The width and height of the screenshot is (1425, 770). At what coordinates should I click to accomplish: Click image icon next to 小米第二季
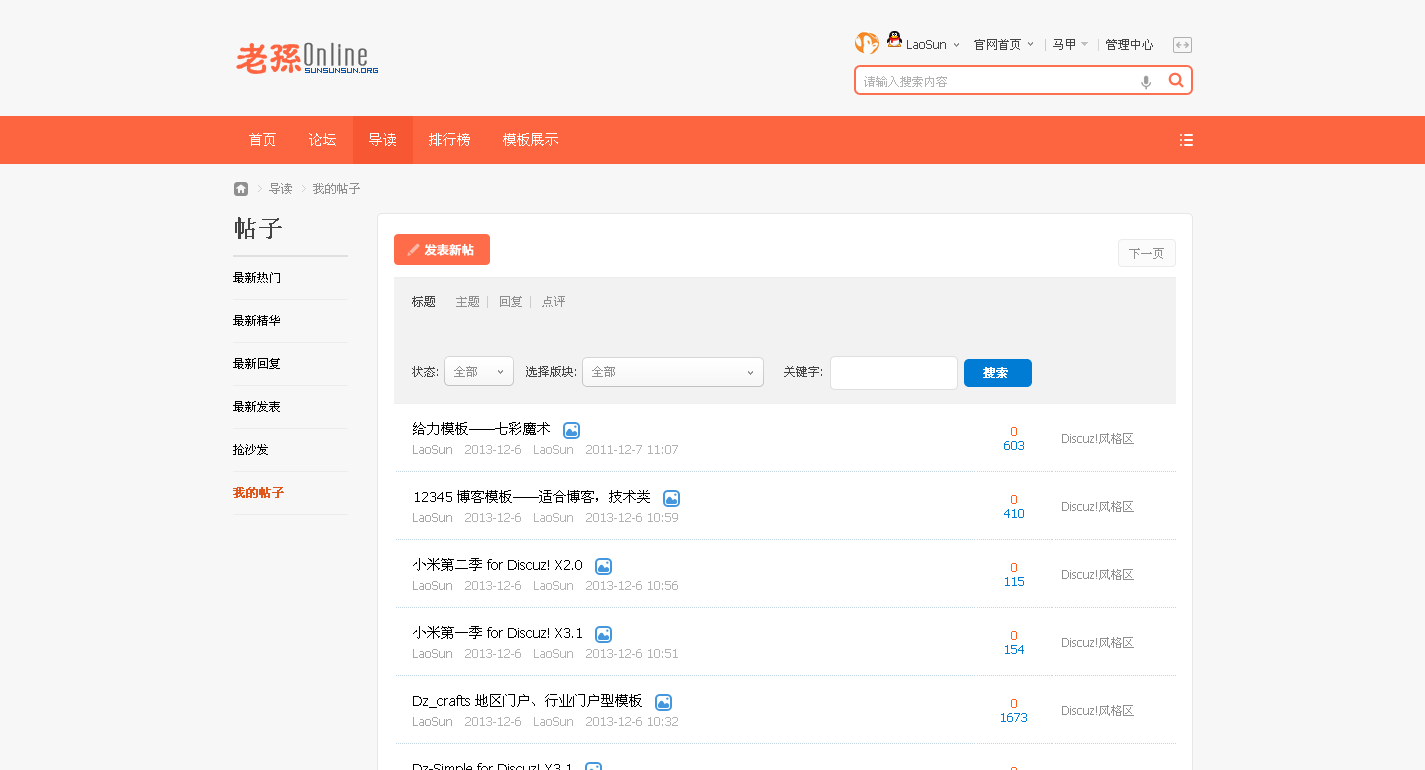click(603, 566)
